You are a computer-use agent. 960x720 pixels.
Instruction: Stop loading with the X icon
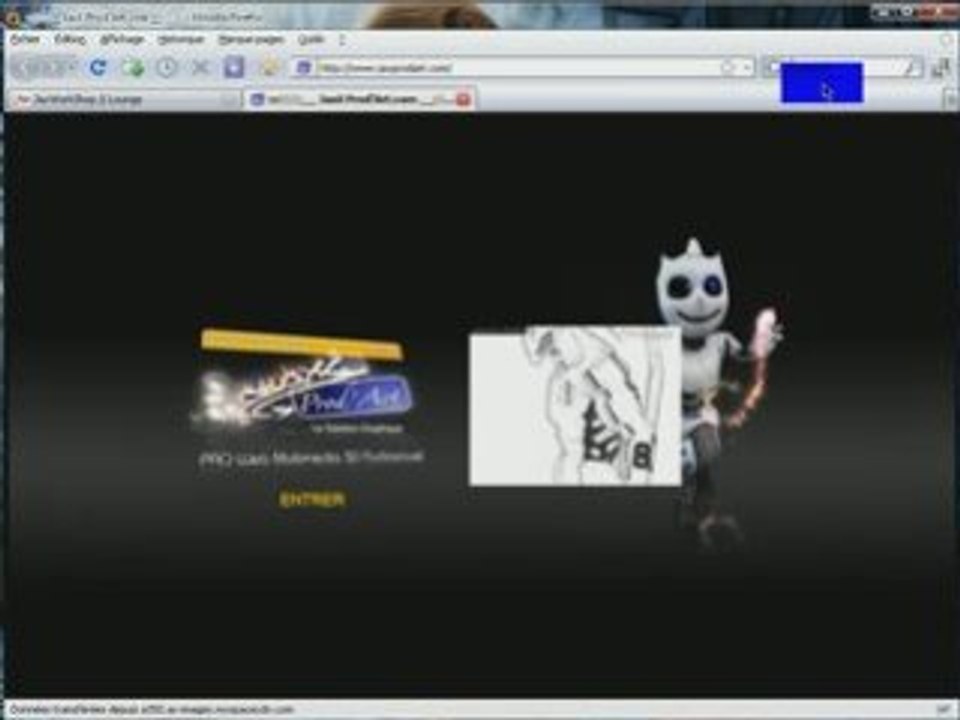pos(200,67)
